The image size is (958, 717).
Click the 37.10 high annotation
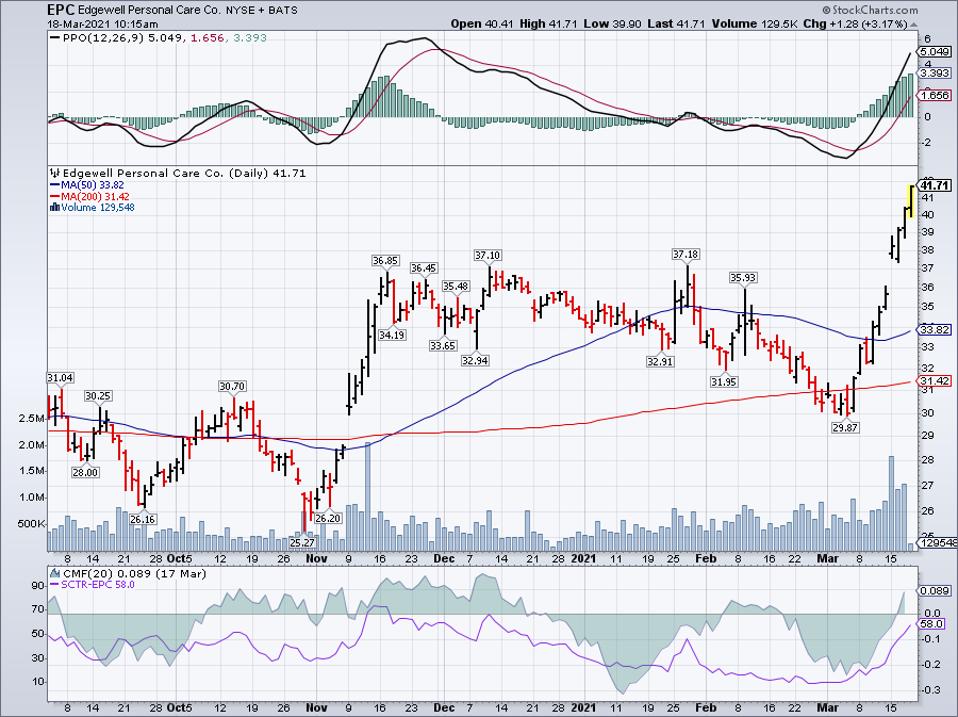click(488, 255)
